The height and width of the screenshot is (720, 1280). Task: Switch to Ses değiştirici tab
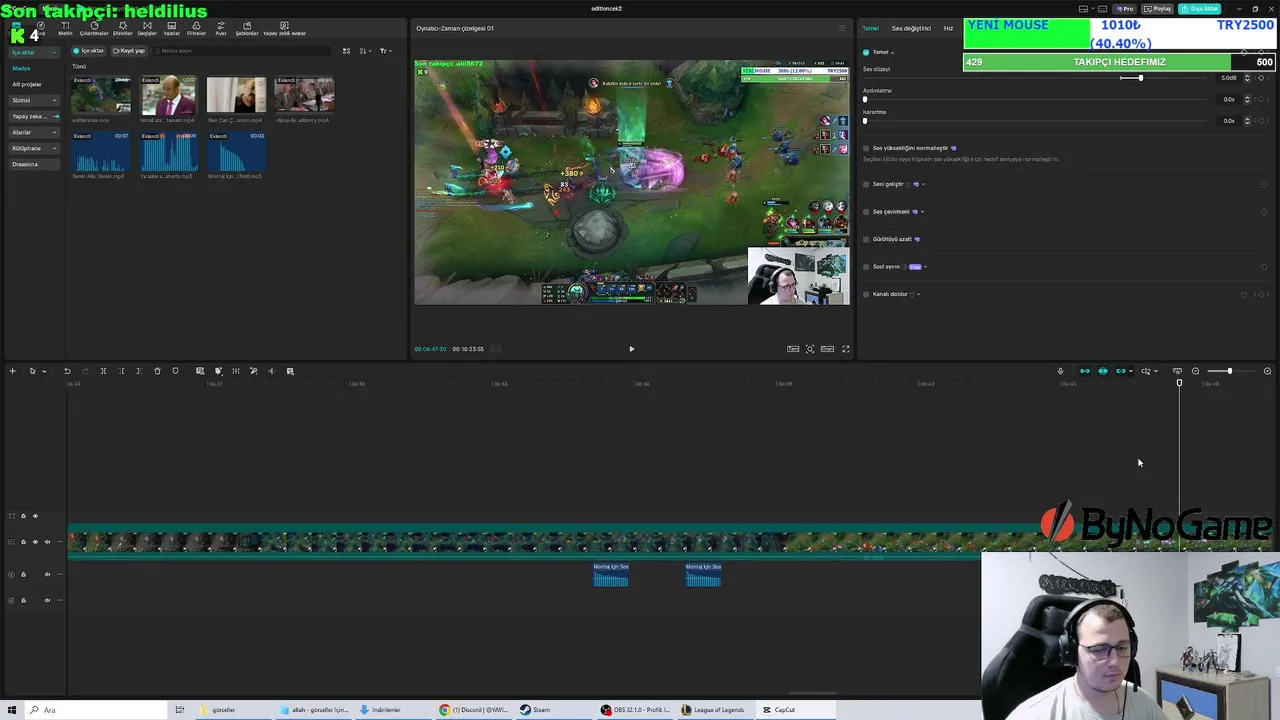coord(911,28)
